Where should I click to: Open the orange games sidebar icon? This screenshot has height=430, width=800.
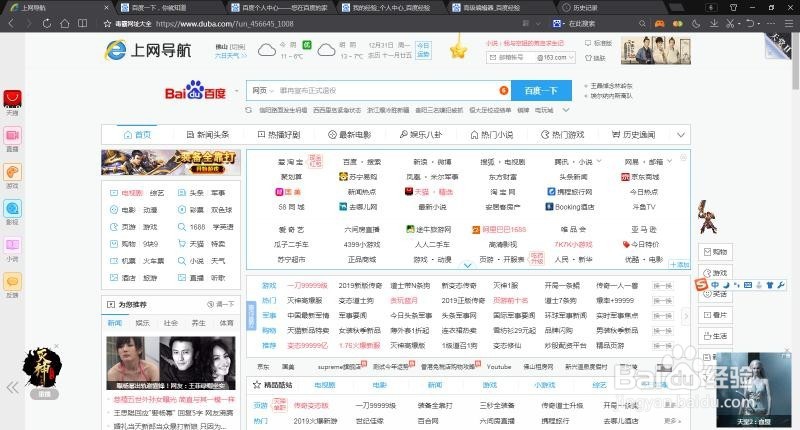coord(12,172)
